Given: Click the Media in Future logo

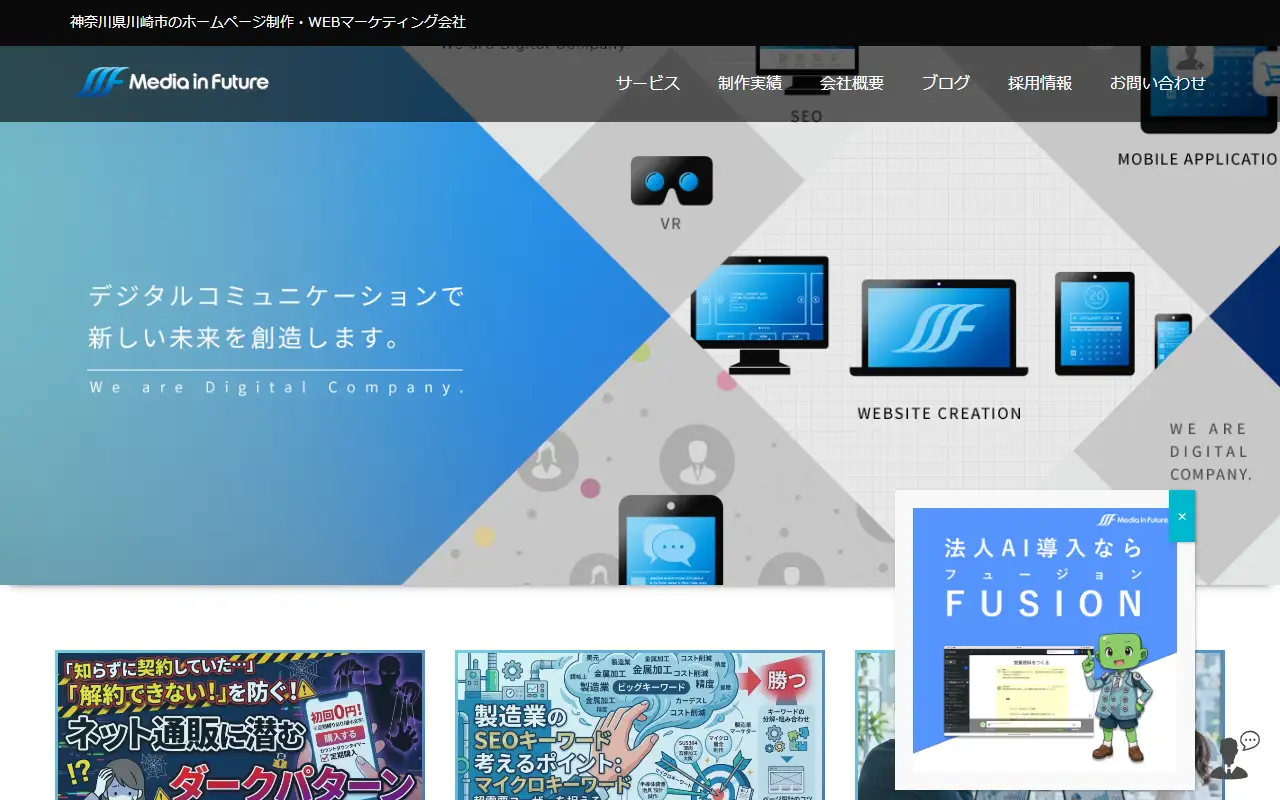Looking at the screenshot, I should (174, 81).
